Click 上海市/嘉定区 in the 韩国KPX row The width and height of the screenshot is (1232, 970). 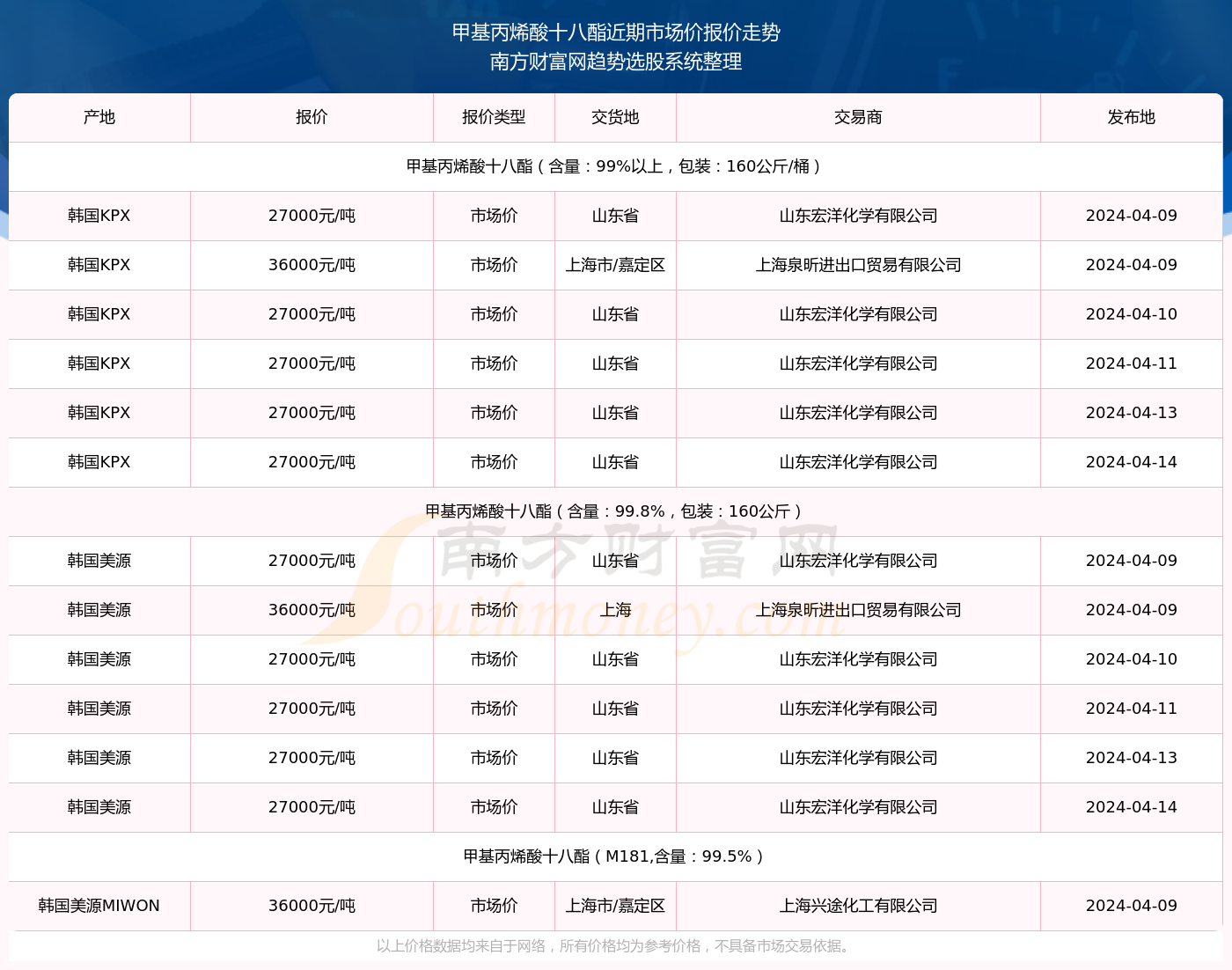pyautogui.click(x=615, y=265)
